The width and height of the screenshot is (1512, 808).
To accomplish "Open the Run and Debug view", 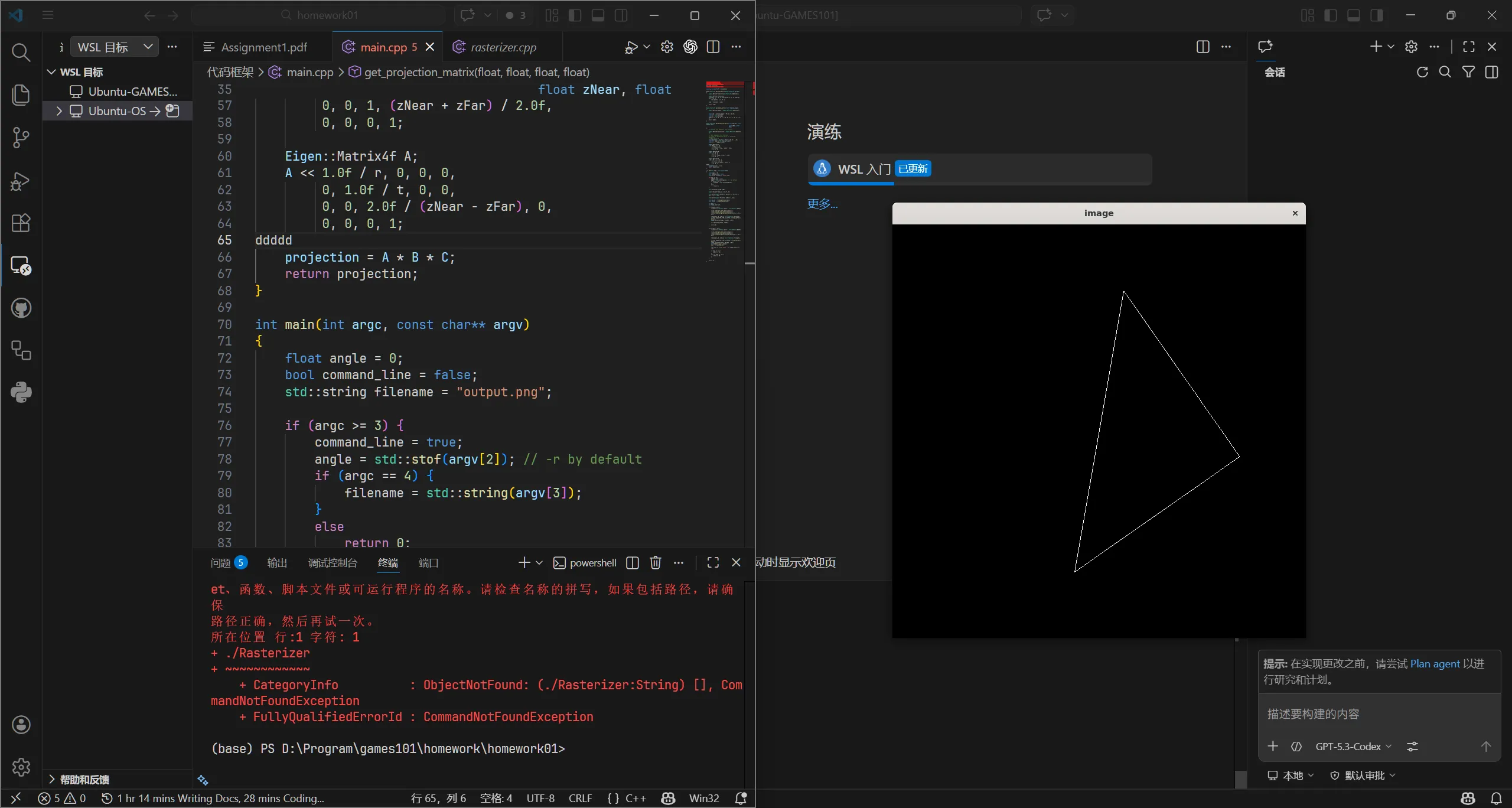I will point(21,181).
